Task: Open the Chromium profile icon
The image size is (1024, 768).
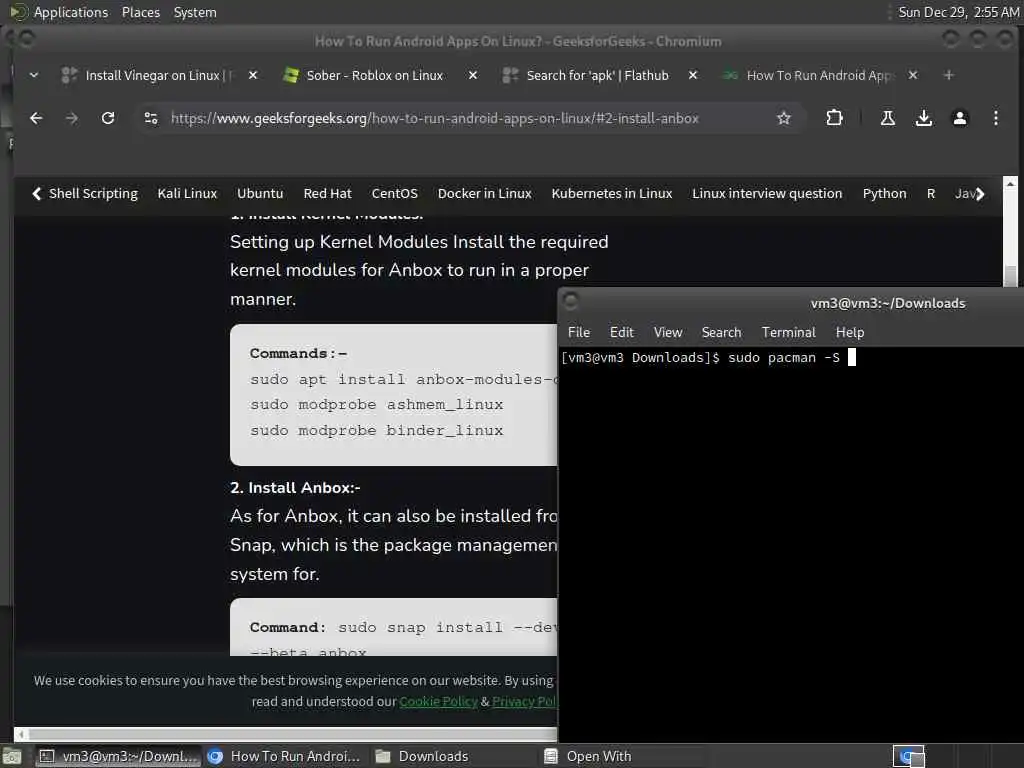Action: pos(959,118)
